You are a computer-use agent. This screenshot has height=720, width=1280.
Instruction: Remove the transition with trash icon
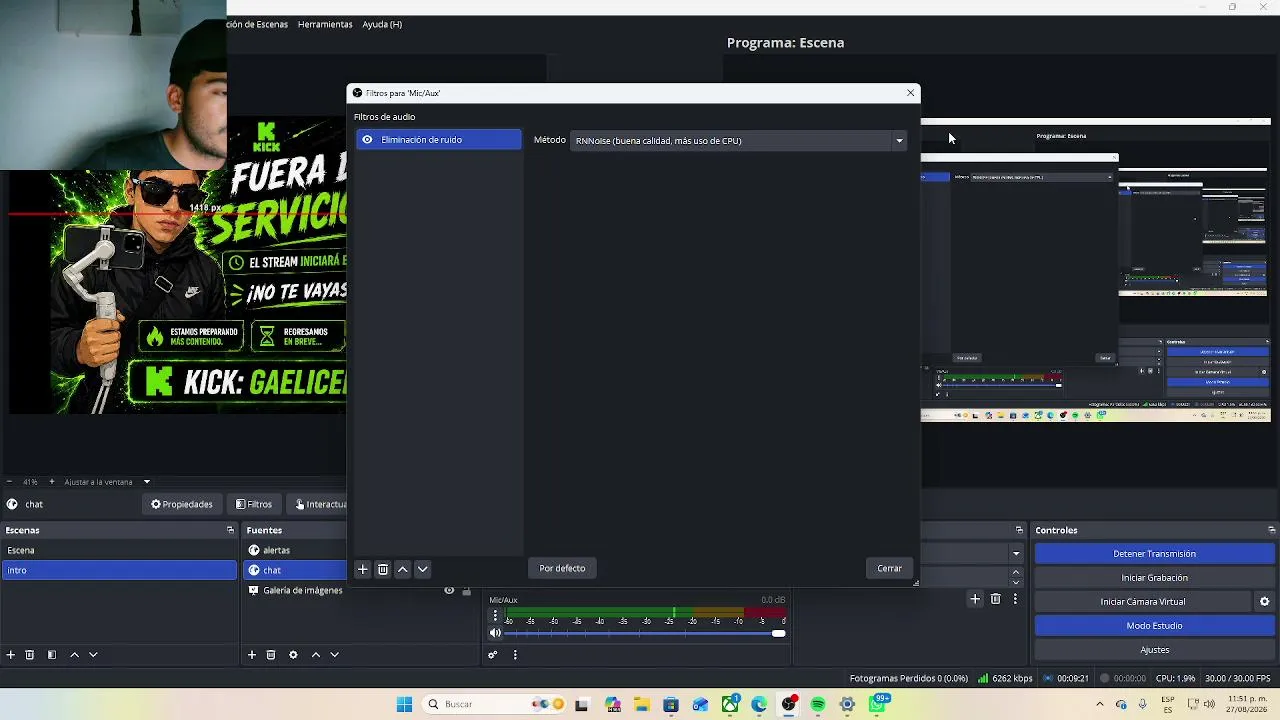(995, 599)
